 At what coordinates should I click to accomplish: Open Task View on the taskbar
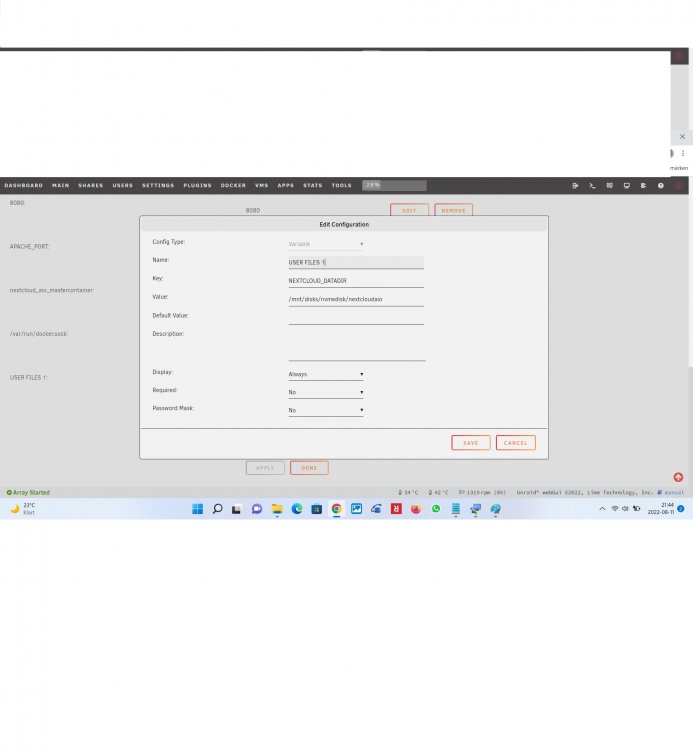(x=237, y=509)
